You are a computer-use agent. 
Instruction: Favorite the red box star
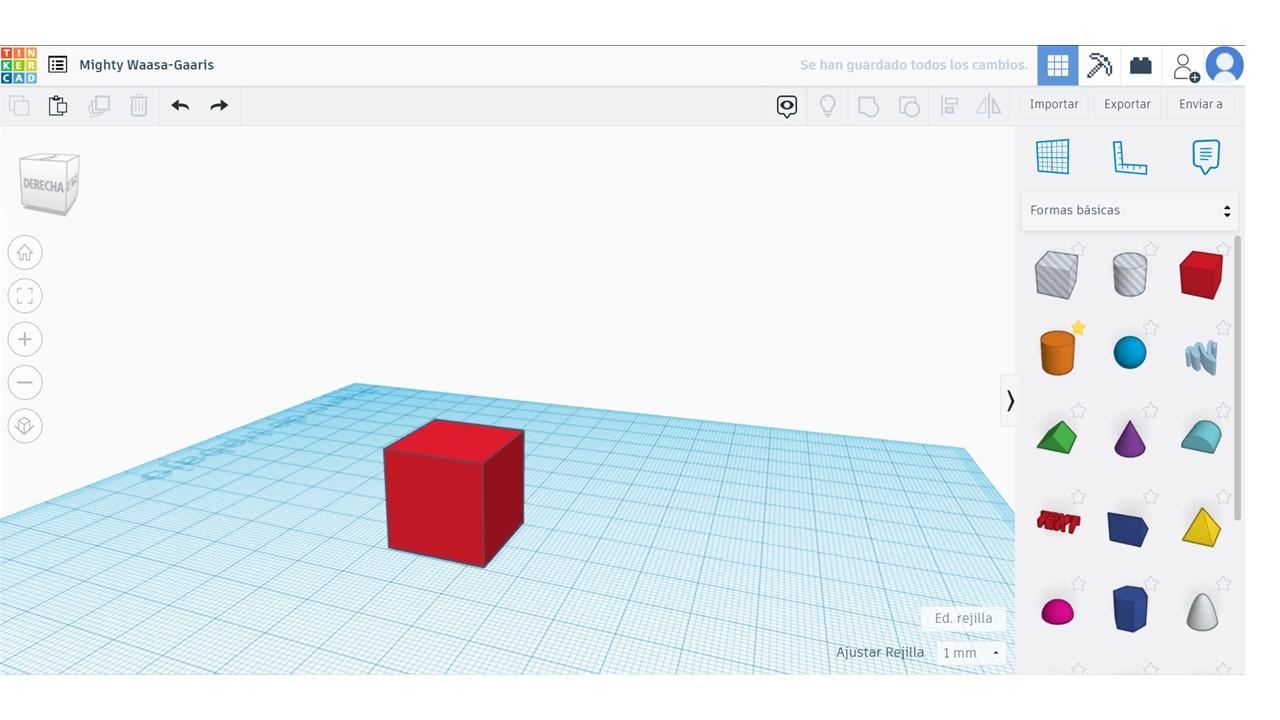pyautogui.click(x=1223, y=248)
